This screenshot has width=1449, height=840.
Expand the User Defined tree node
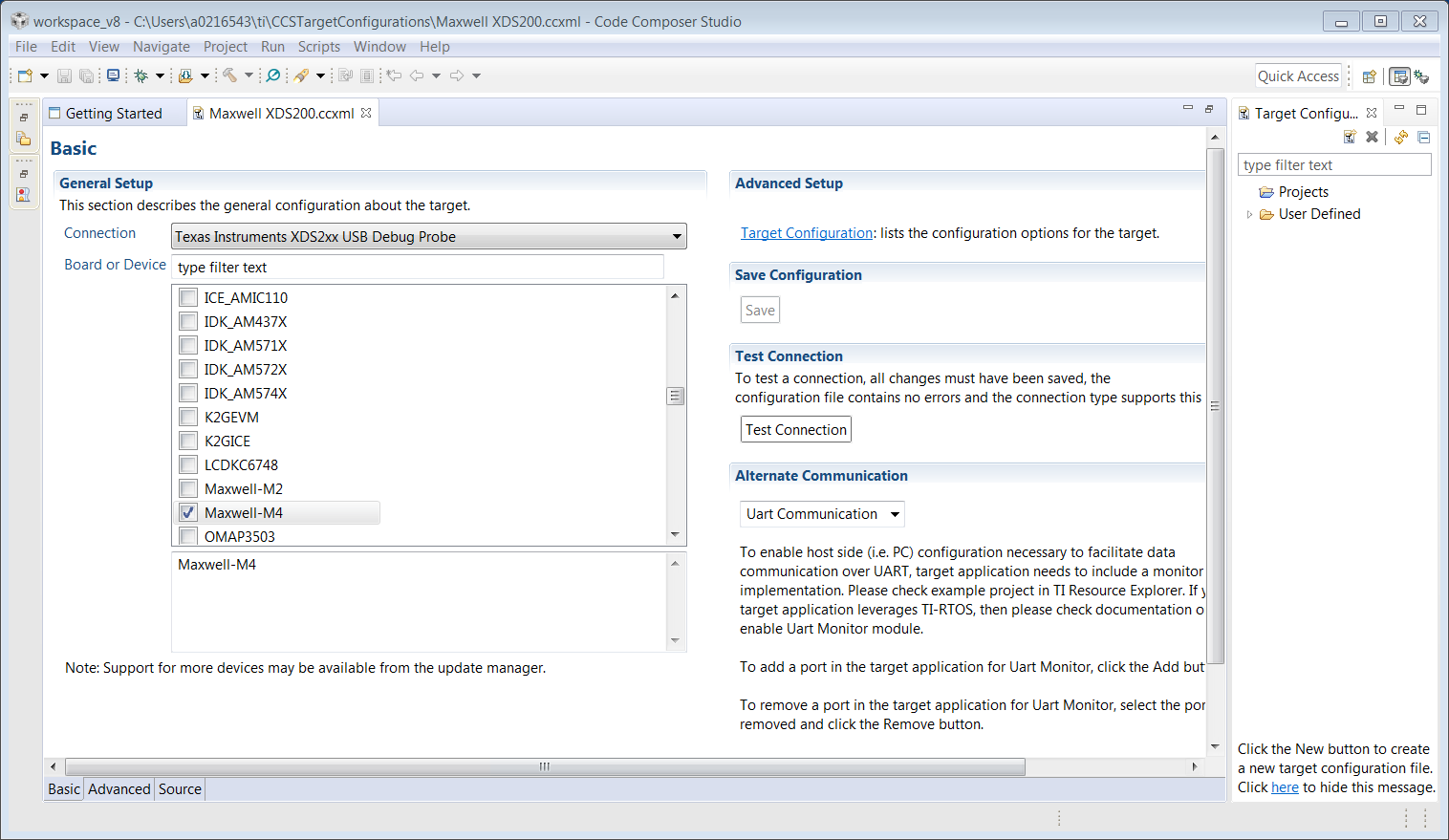point(1249,214)
